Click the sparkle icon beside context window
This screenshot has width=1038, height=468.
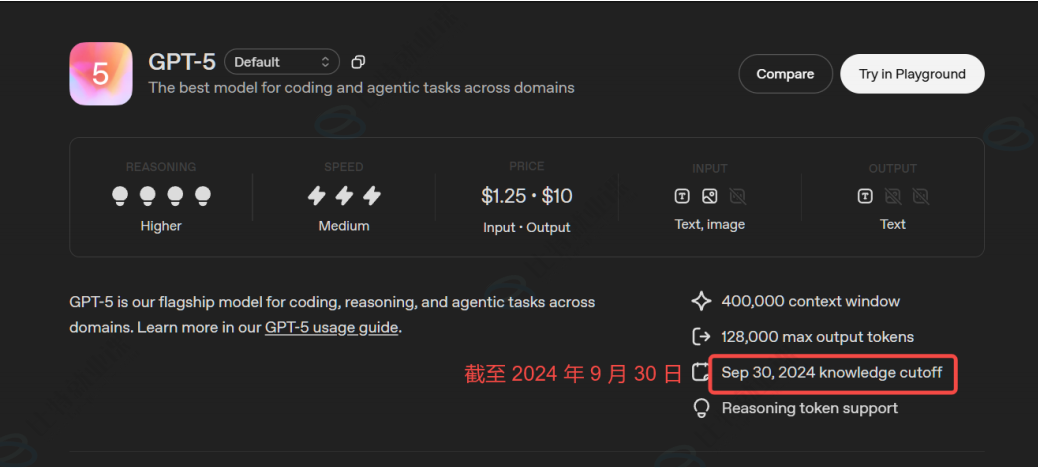[701, 301]
